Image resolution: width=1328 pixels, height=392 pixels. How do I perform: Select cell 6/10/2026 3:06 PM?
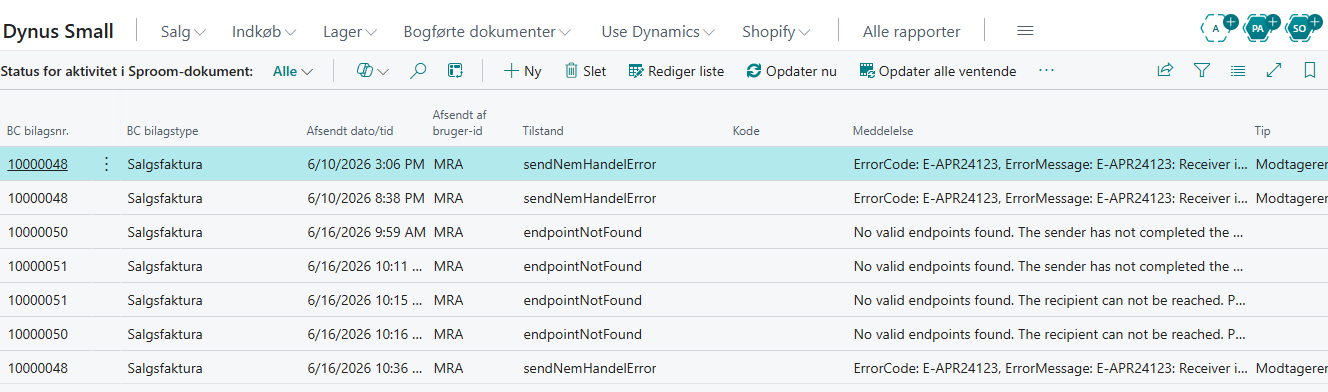[x=365, y=164]
